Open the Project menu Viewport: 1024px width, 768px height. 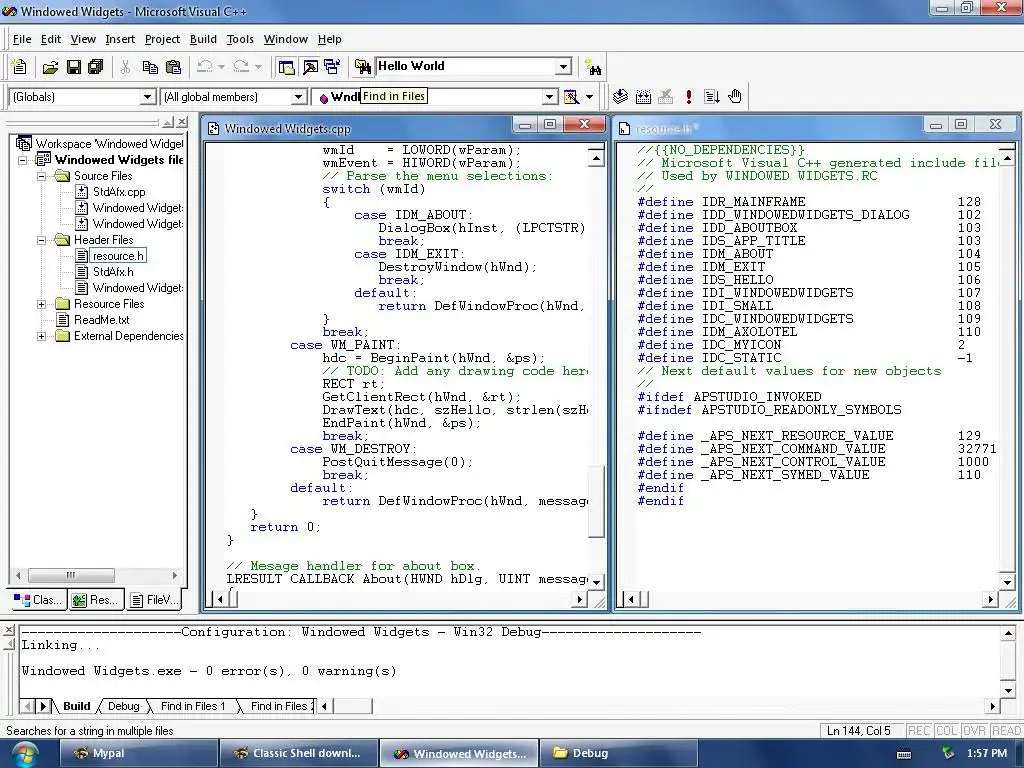coord(163,39)
